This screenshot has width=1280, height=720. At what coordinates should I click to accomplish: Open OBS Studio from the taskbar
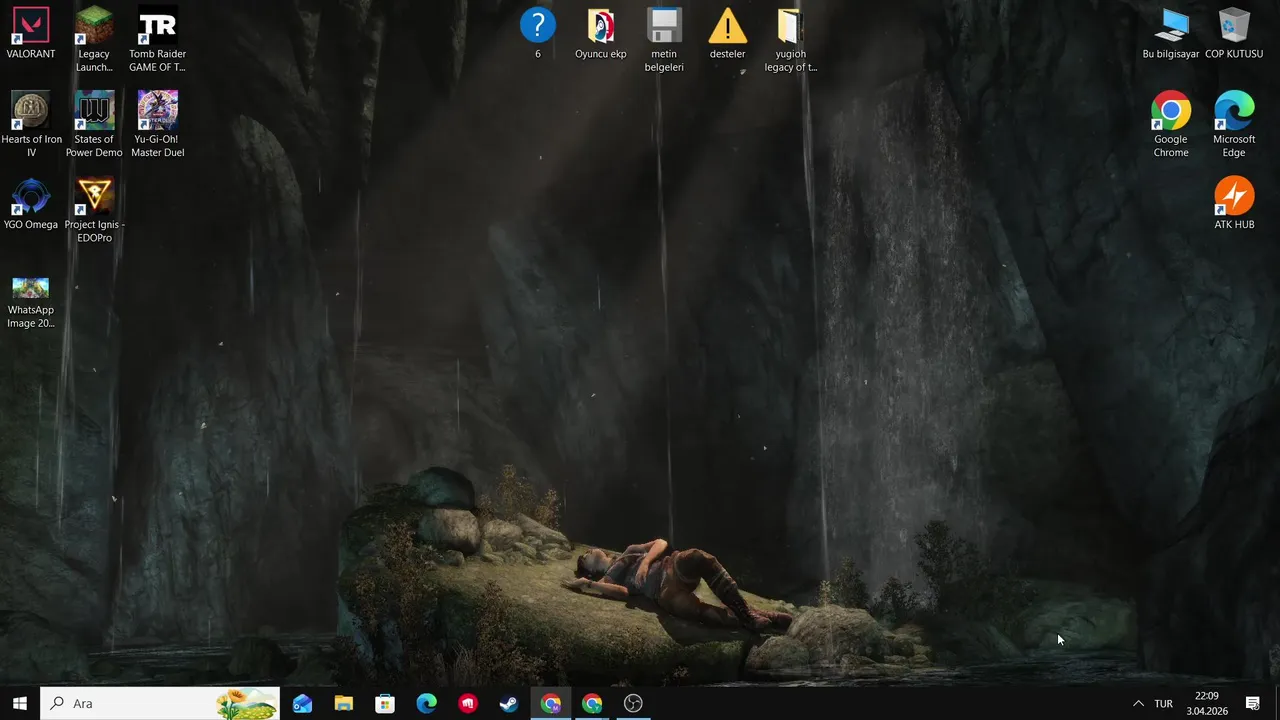[633, 703]
